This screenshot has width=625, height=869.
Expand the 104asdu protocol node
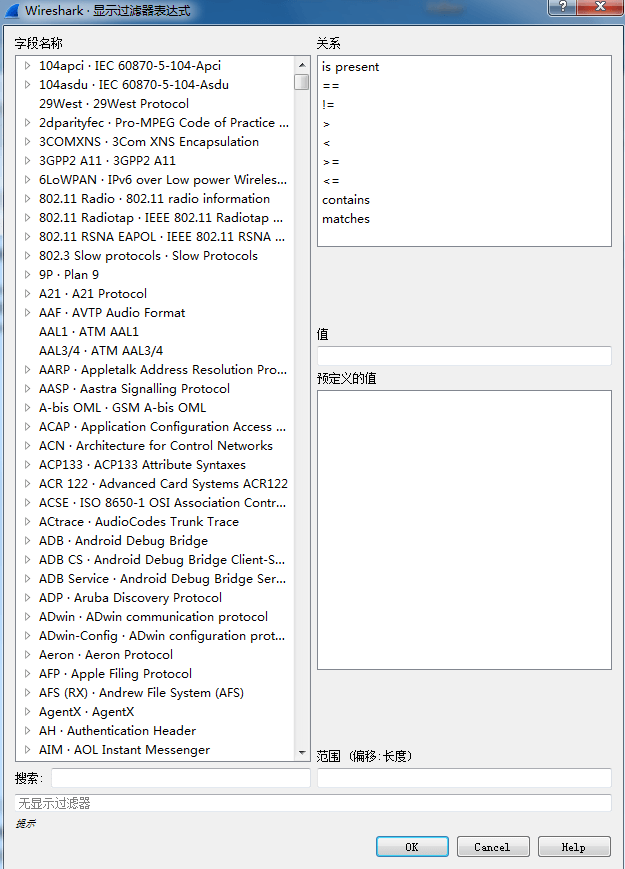27,84
